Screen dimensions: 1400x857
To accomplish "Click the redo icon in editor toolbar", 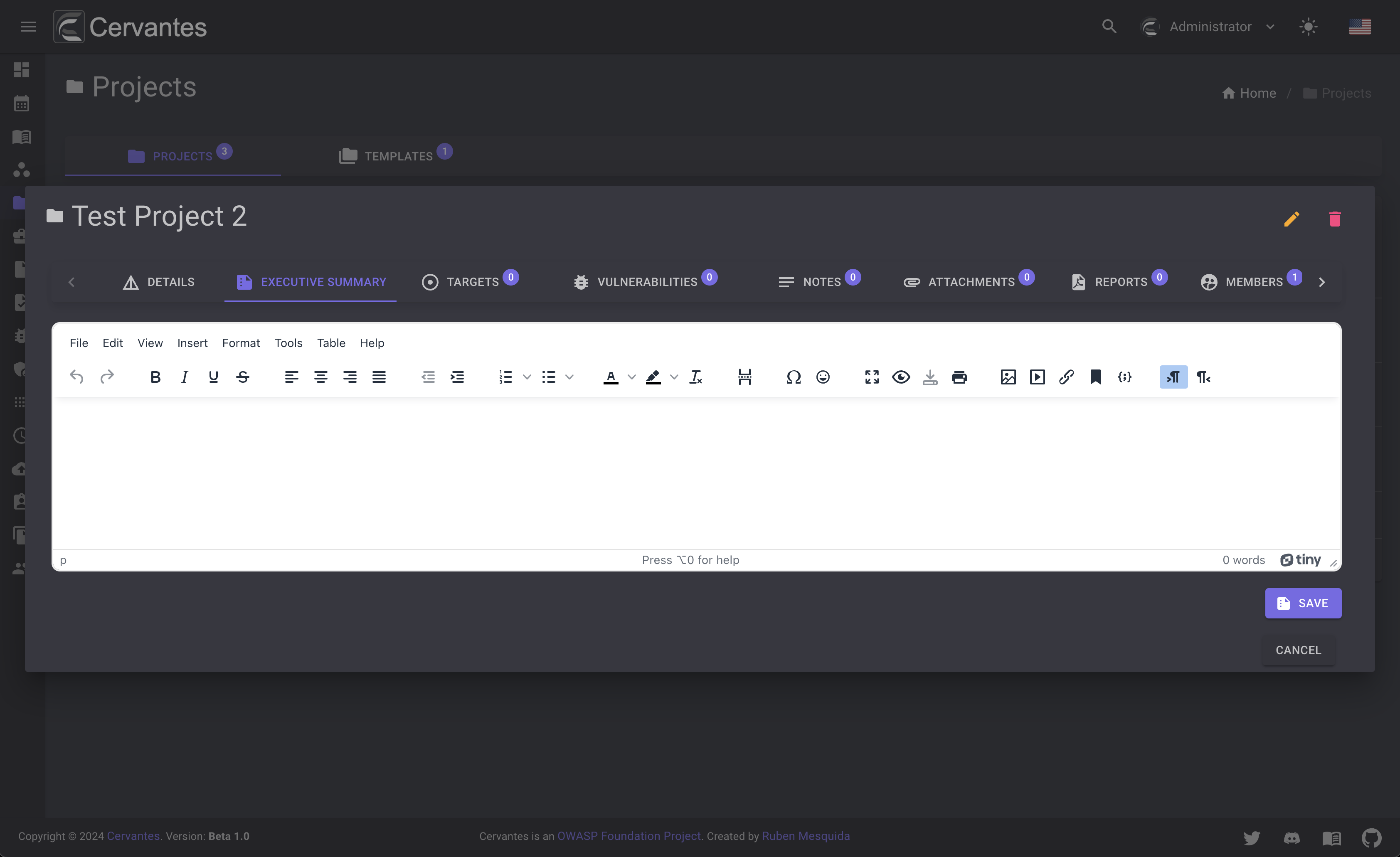I will [107, 377].
